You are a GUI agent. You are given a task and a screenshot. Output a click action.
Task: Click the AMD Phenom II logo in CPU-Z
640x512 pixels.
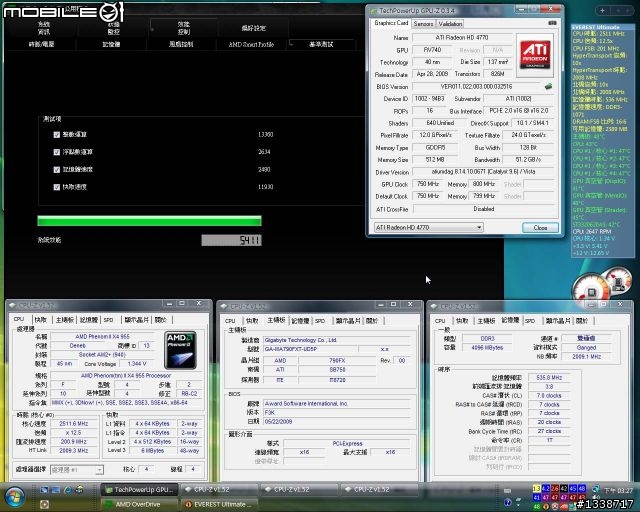click(x=180, y=350)
